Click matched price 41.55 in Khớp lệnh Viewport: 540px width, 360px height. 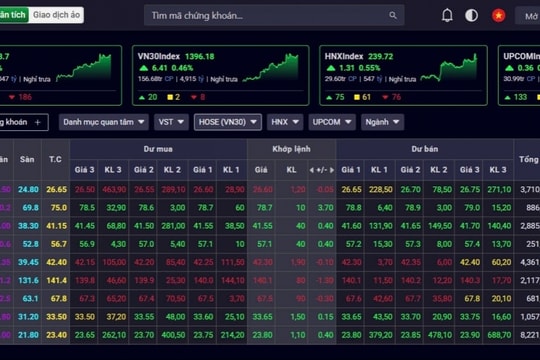click(x=262, y=226)
